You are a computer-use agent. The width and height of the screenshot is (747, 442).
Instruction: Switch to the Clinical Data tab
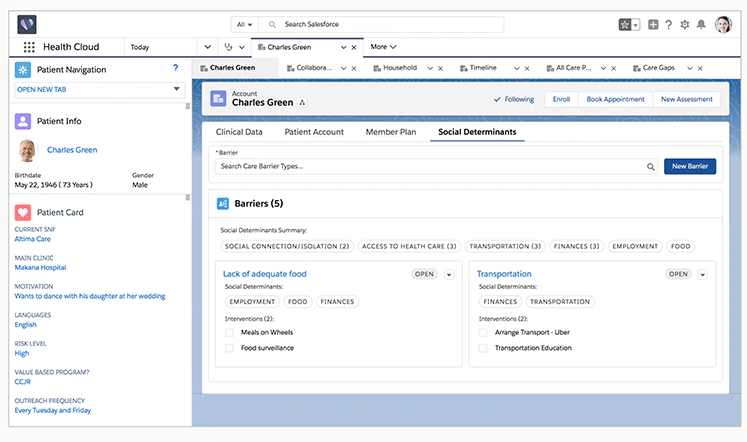239,132
